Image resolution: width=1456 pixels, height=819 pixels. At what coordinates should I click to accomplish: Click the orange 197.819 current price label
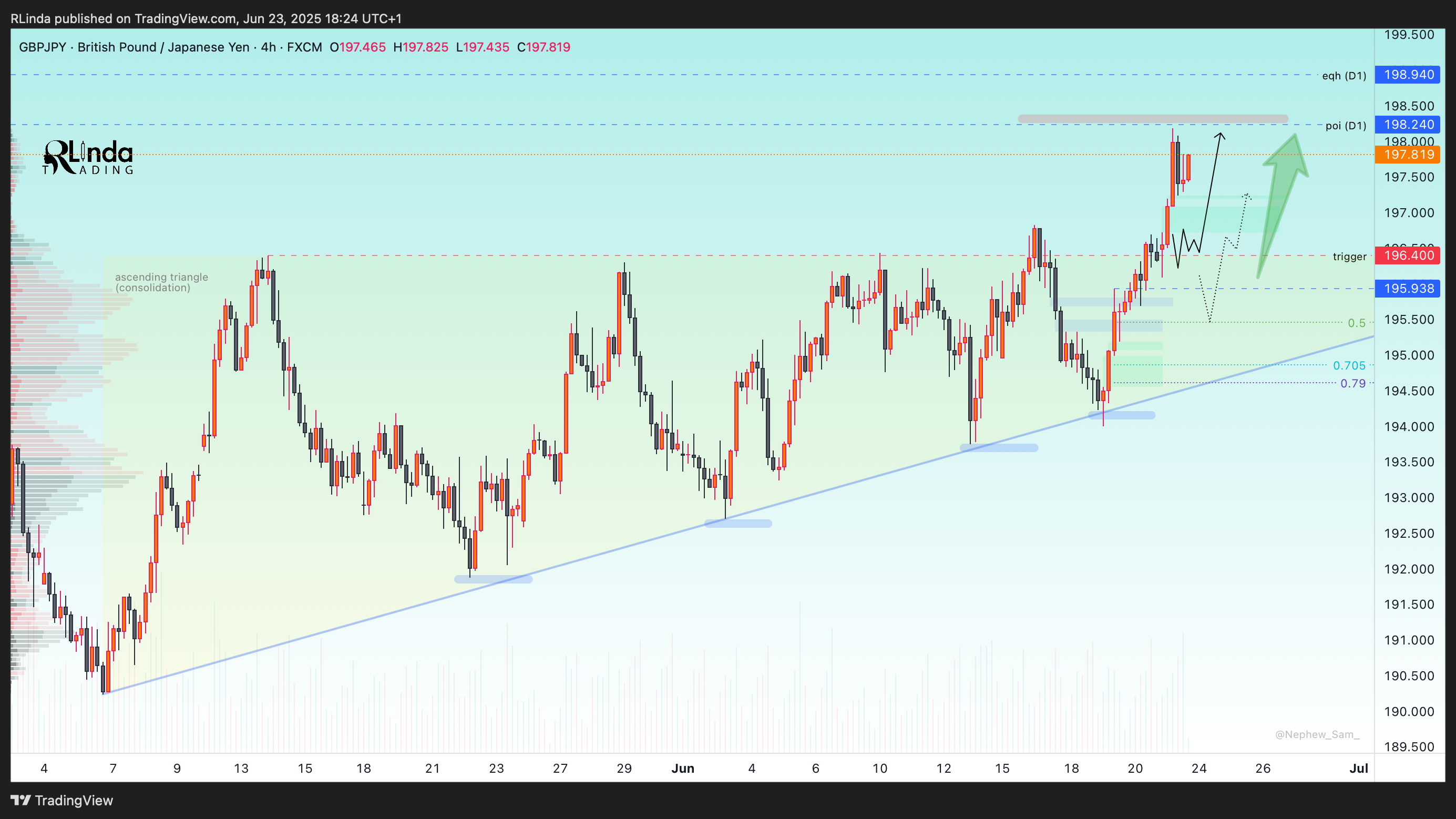coord(1408,155)
